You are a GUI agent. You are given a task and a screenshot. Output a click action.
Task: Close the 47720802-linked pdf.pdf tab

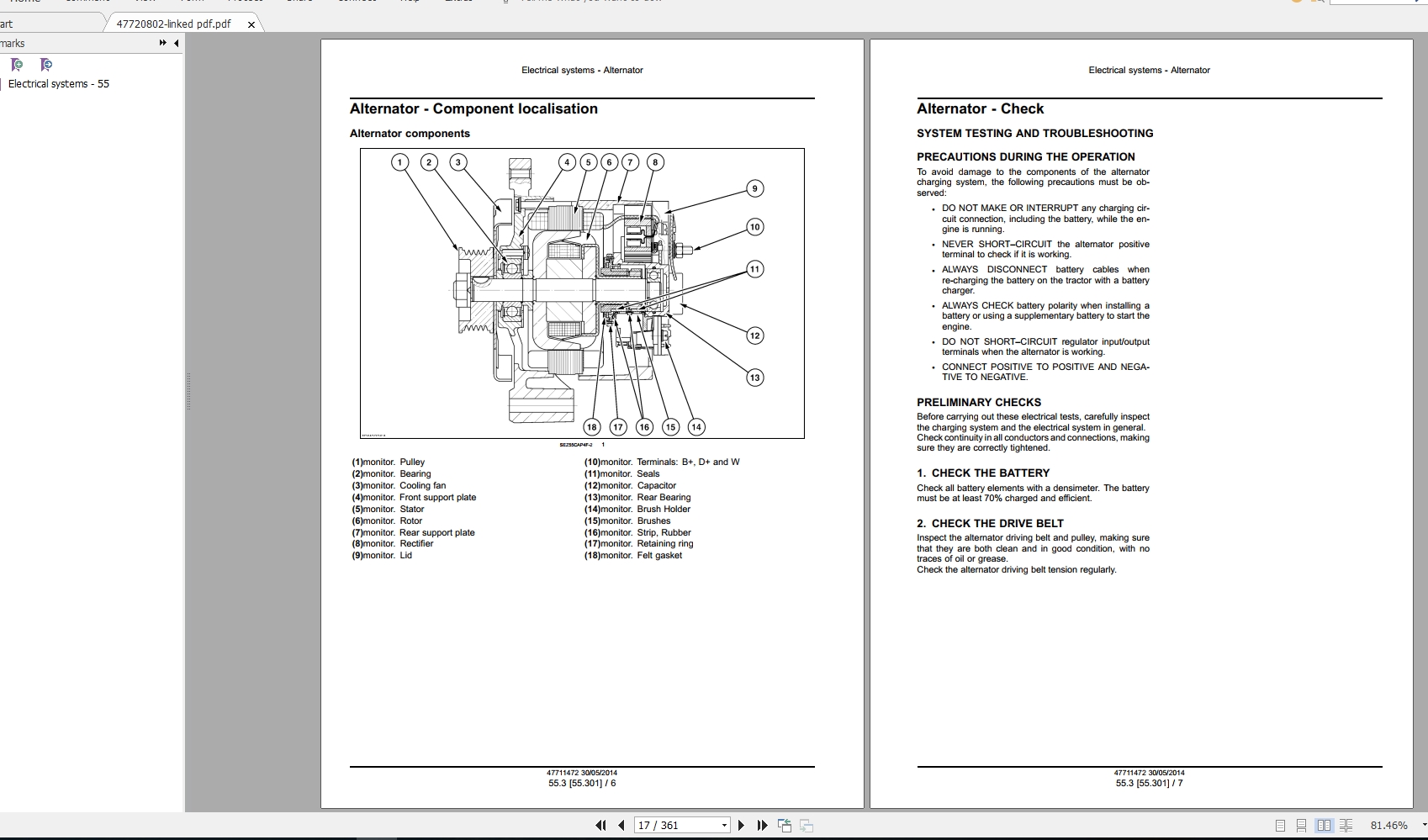[x=251, y=24]
